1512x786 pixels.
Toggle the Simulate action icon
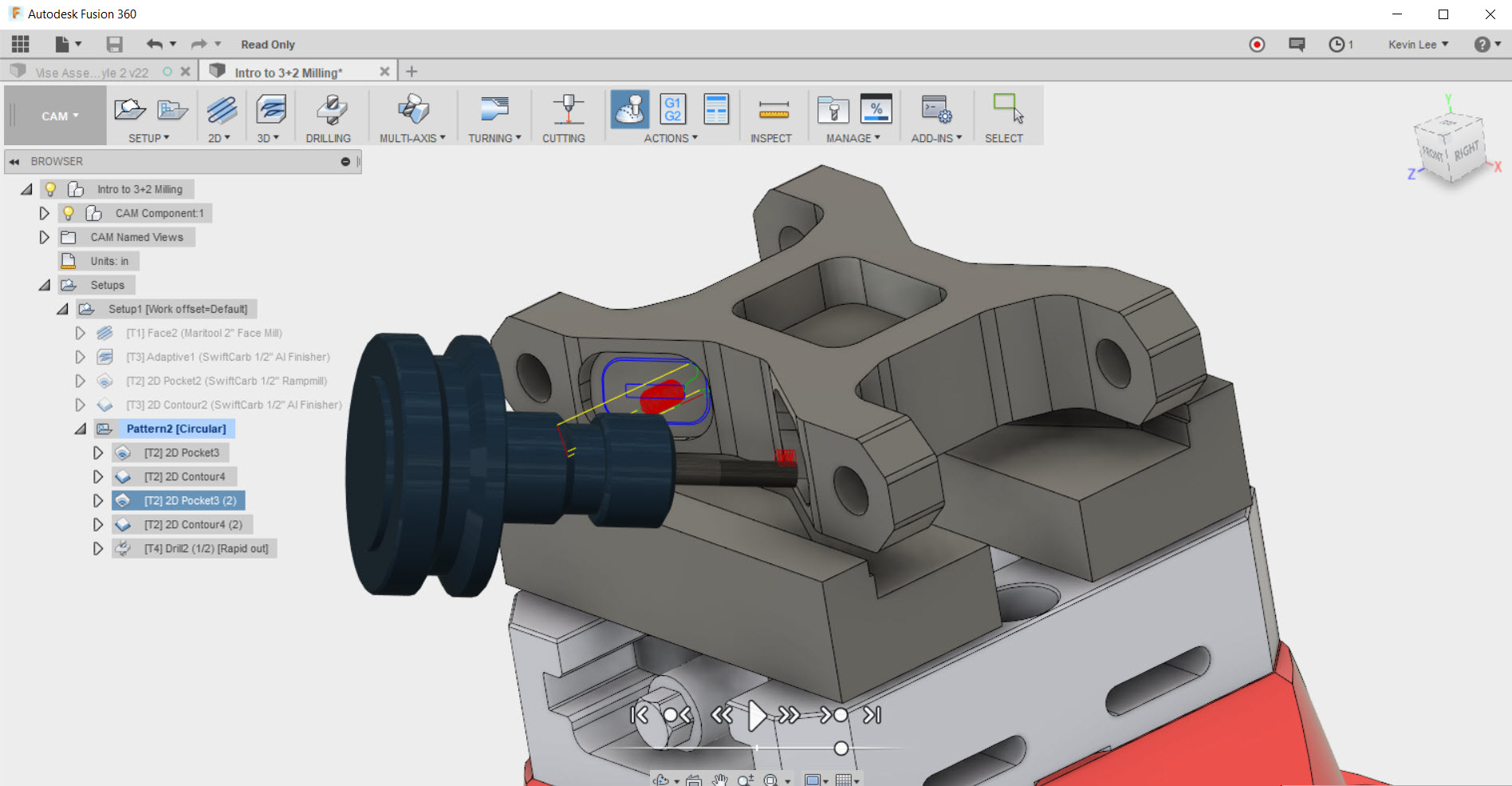(630, 109)
